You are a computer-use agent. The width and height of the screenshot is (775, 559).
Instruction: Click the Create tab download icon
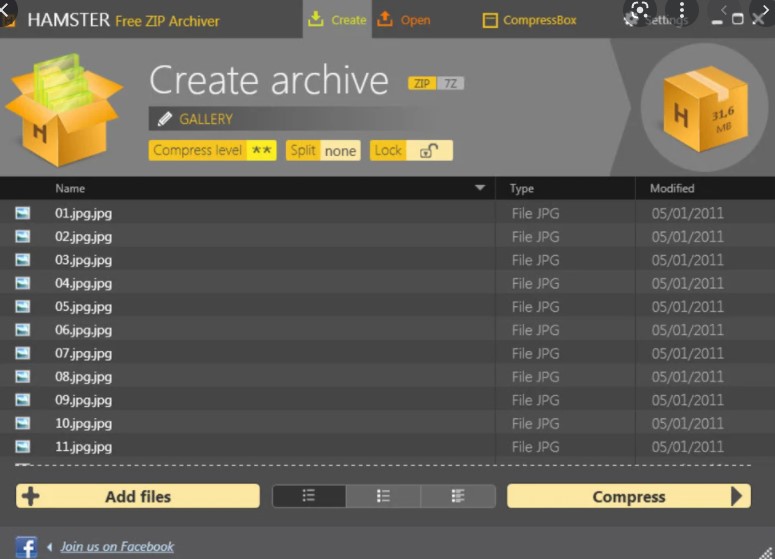pyautogui.click(x=316, y=19)
